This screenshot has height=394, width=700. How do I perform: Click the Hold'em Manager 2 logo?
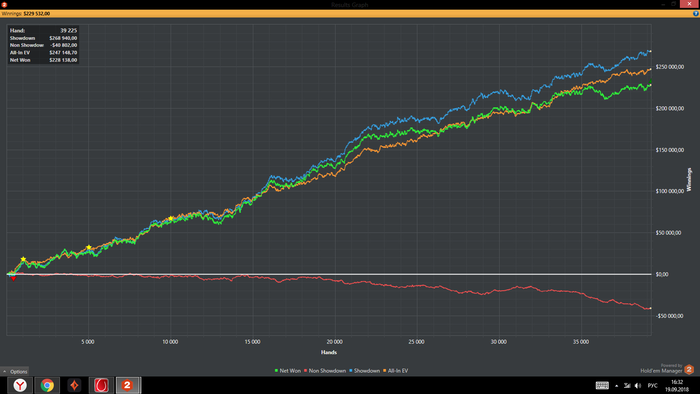(x=689, y=369)
